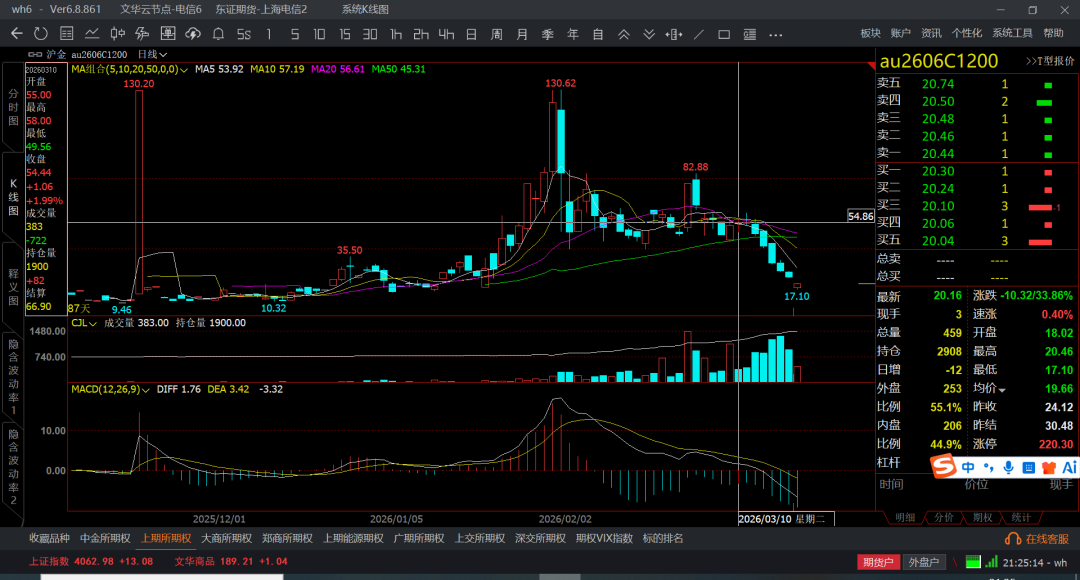This screenshot has height=580, width=1080.
Task: Click the 期货户 account button
Action: click(x=877, y=562)
